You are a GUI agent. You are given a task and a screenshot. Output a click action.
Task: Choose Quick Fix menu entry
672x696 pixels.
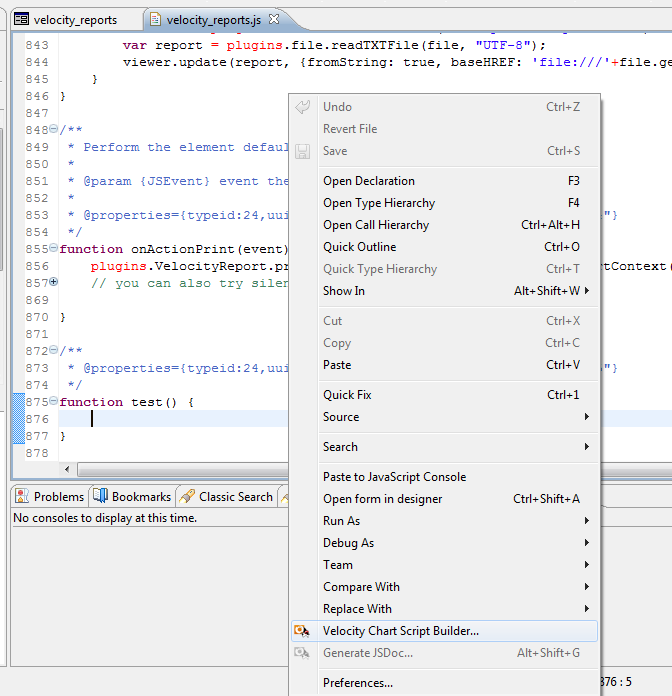pyautogui.click(x=444, y=395)
